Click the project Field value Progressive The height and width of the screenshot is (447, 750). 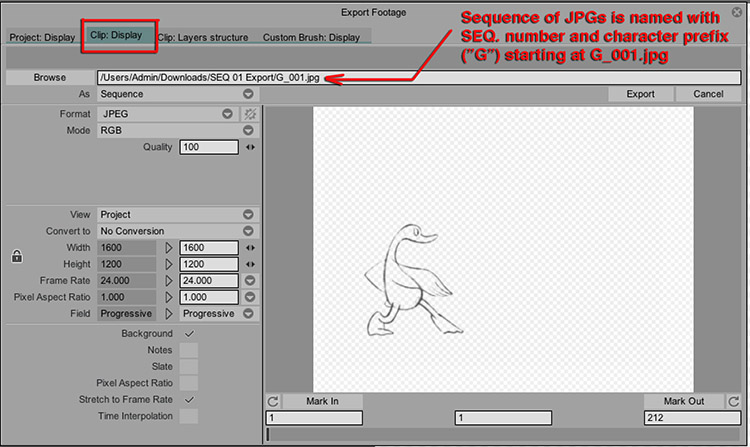(127, 314)
